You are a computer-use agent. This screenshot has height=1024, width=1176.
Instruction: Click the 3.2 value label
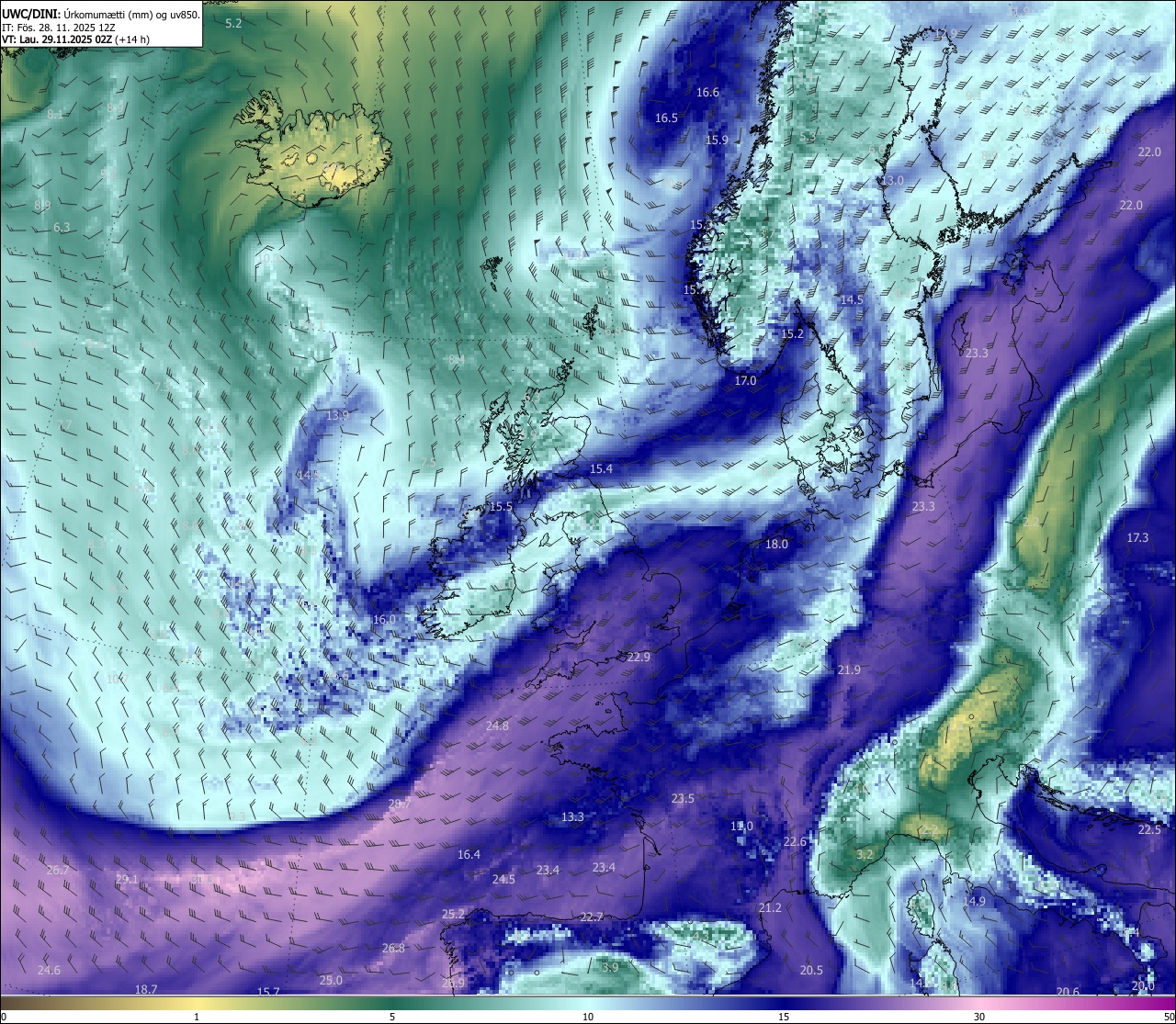[865, 854]
